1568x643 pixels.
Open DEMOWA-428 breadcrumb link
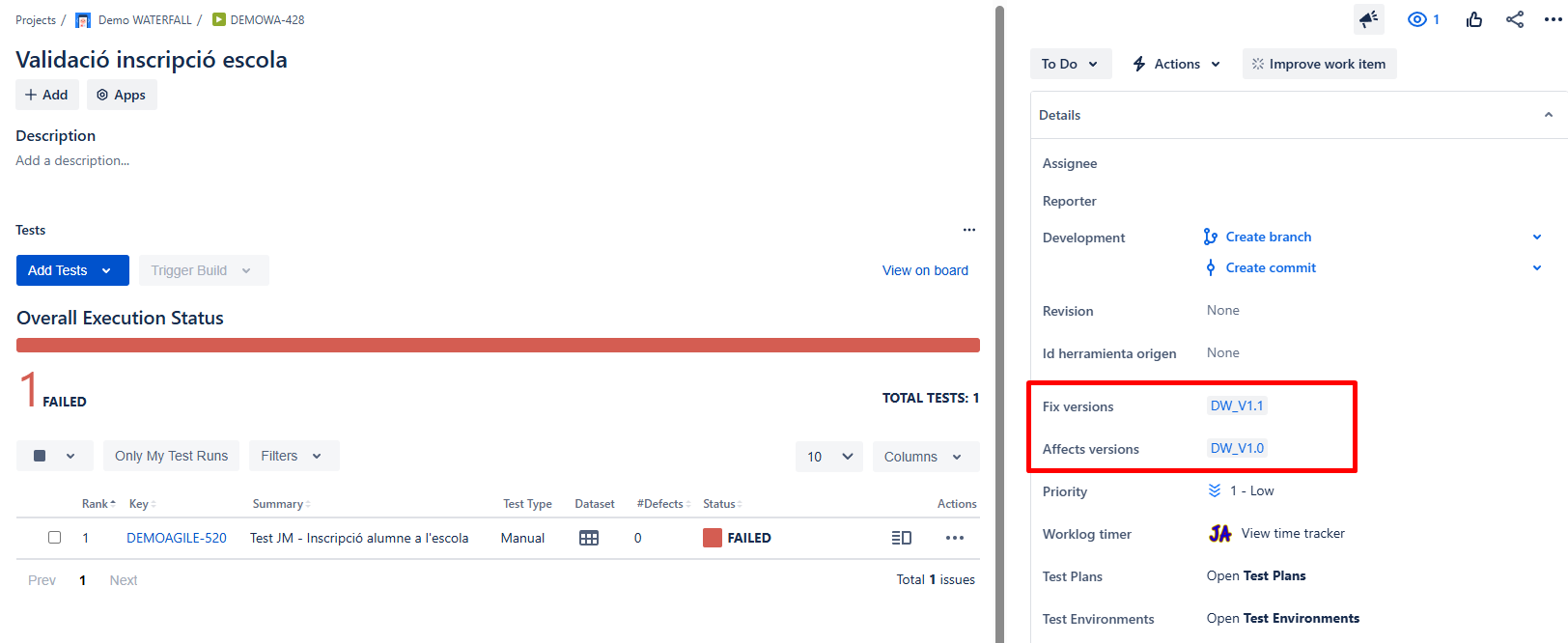tap(267, 20)
